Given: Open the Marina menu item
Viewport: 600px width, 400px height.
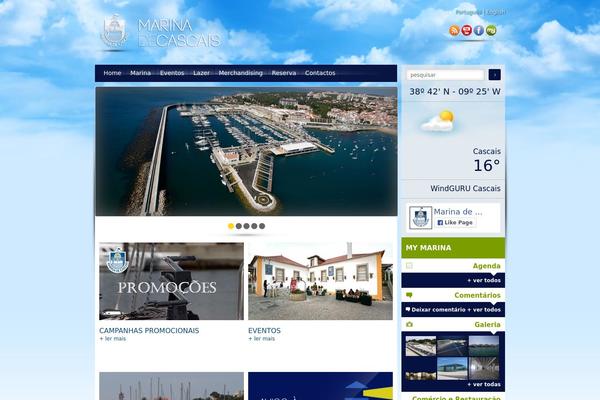Looking at the screenshot, I should coord(140,73).
